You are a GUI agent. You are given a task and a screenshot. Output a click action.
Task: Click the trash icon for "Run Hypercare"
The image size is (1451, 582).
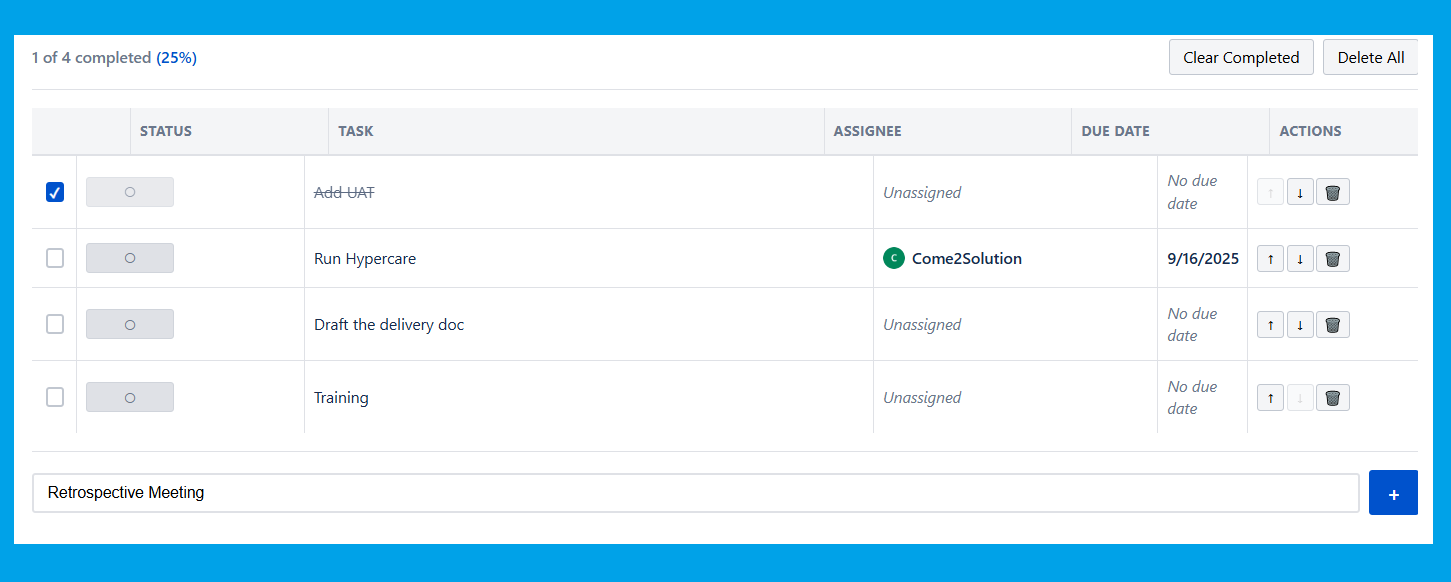(1333, 258)
